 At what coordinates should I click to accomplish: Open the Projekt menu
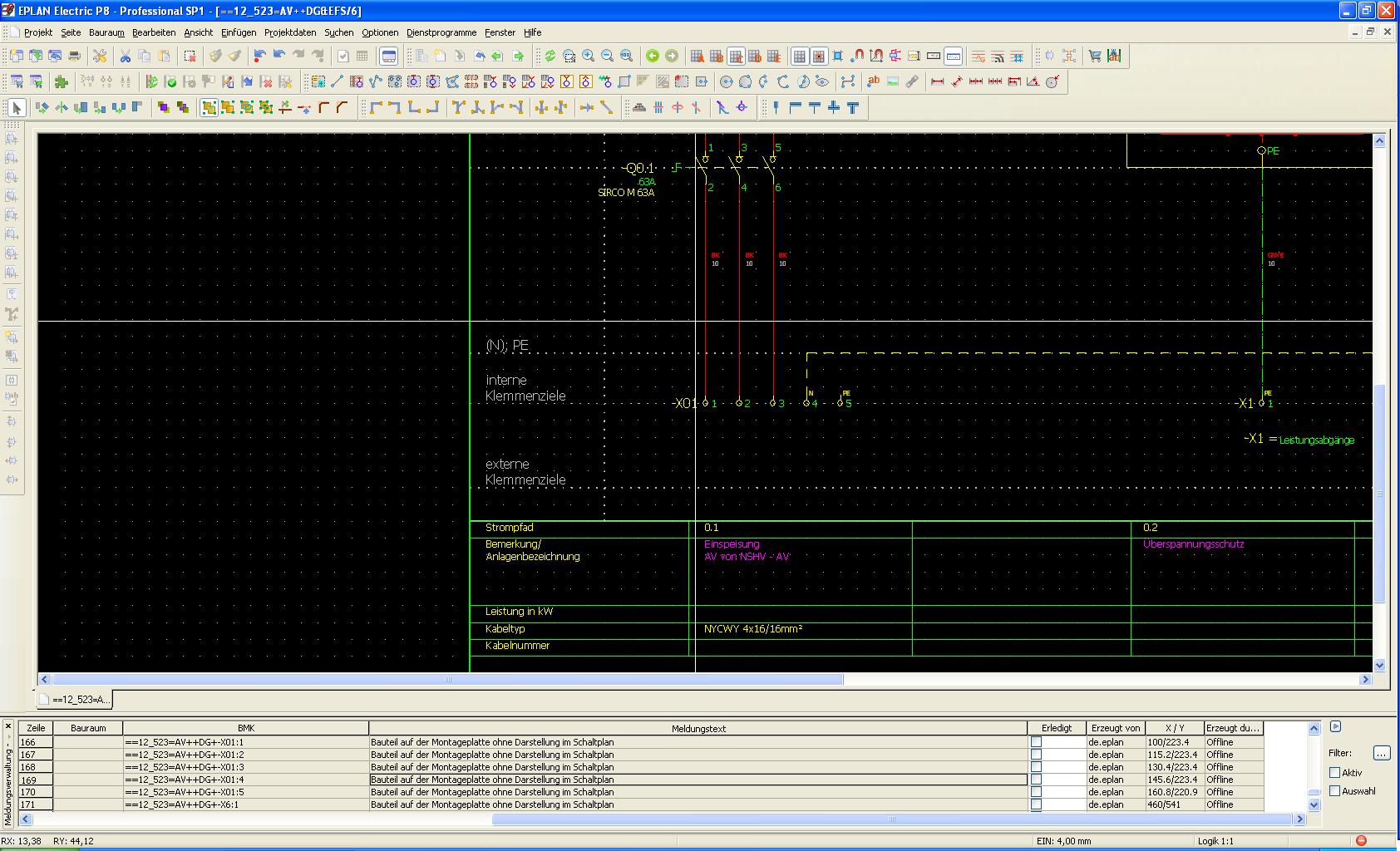38,32
